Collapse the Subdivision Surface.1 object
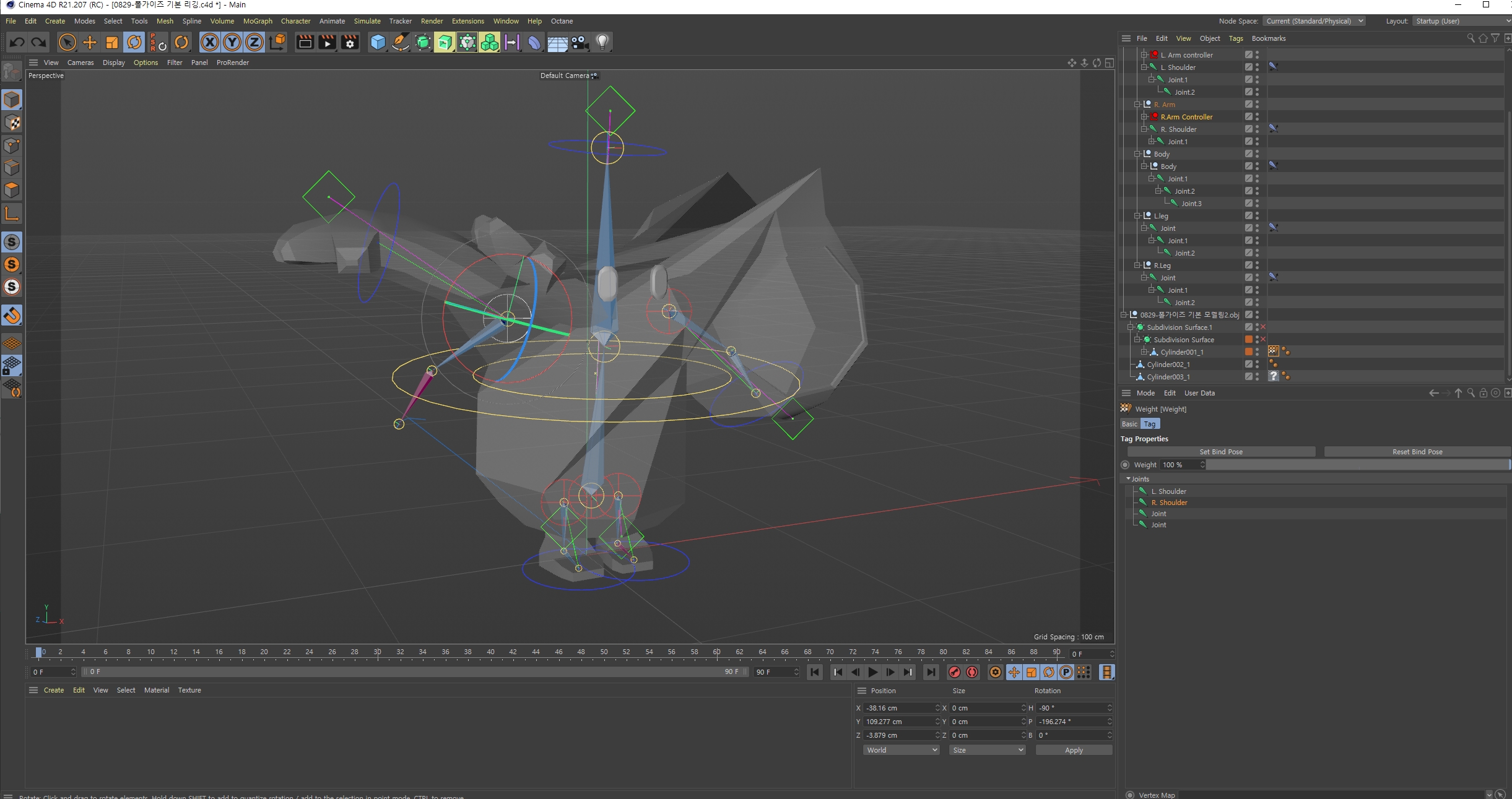The height and width of the screenshot is (799, 1512). pos(1131,327)
